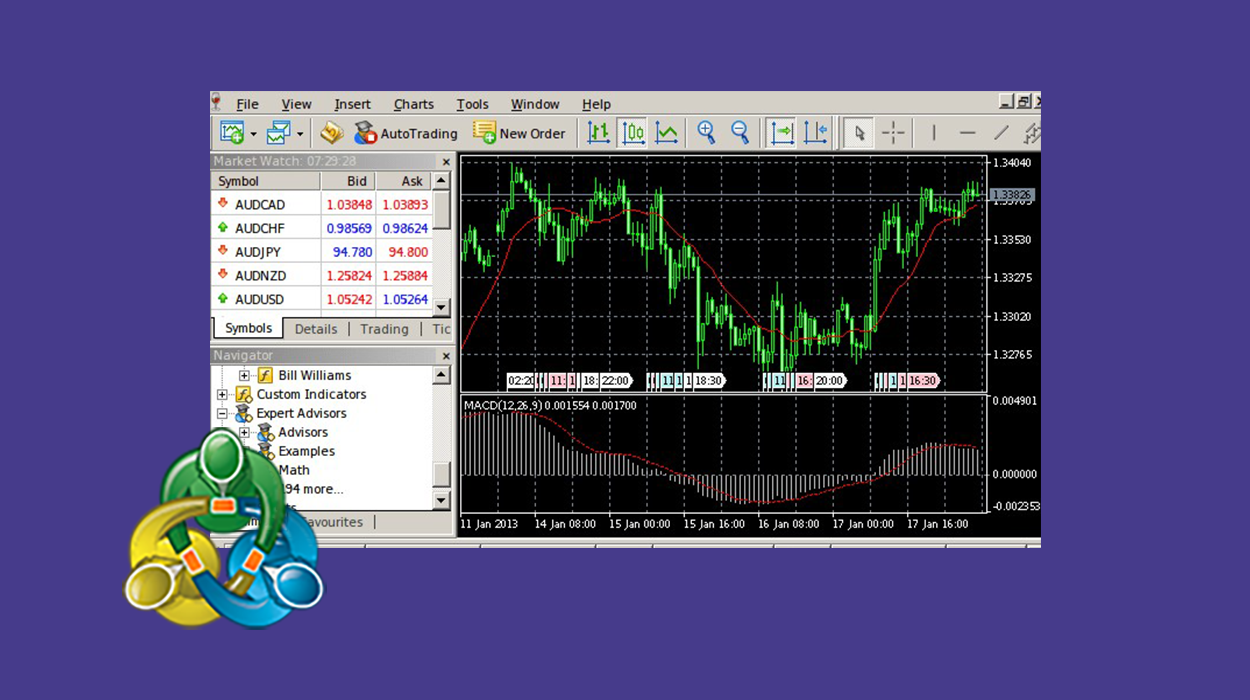
Task: Close the Navigator panel
Action: pyautogui.click(x=446, y=356)
